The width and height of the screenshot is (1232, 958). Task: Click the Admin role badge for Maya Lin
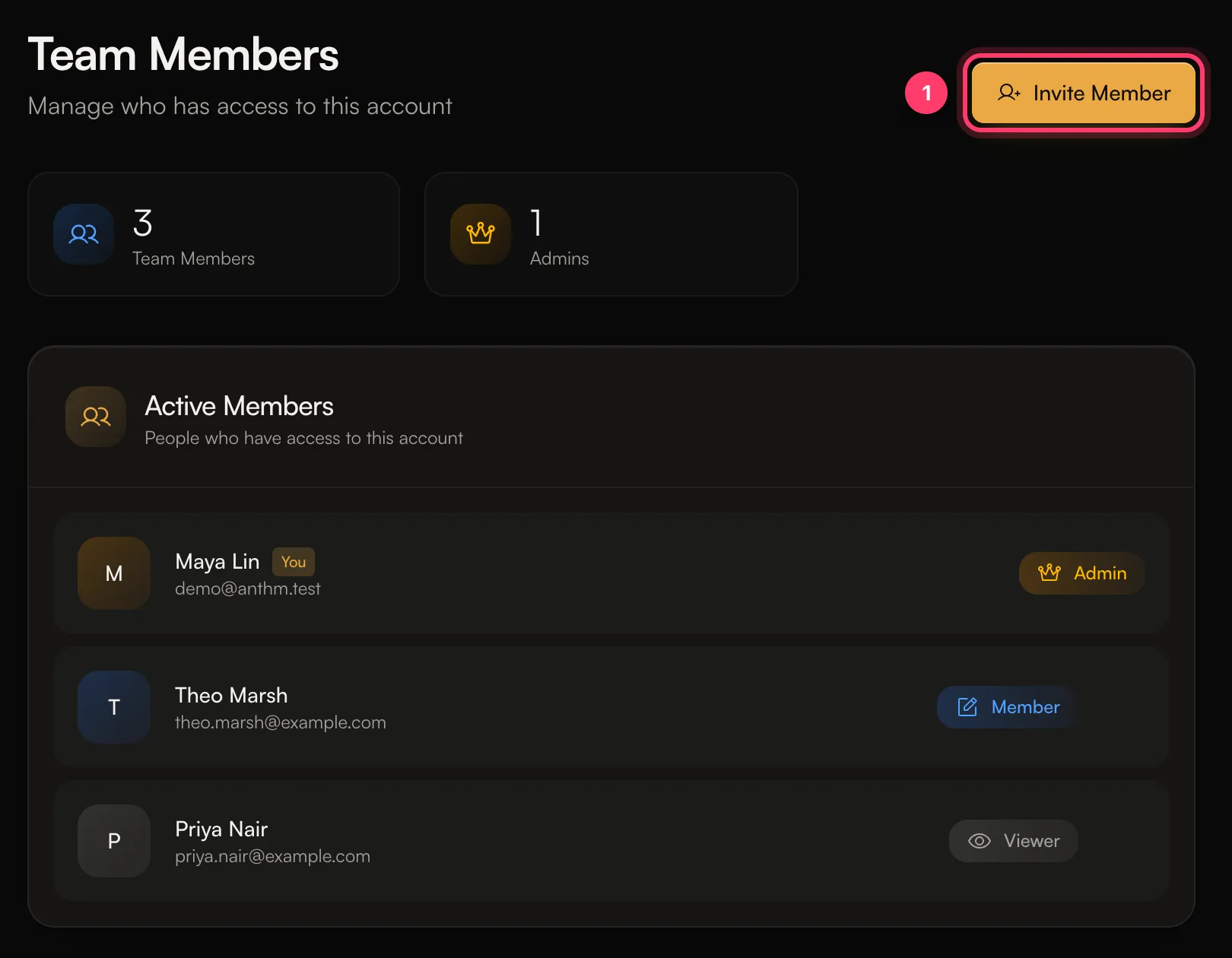(x=1081, y=573)
